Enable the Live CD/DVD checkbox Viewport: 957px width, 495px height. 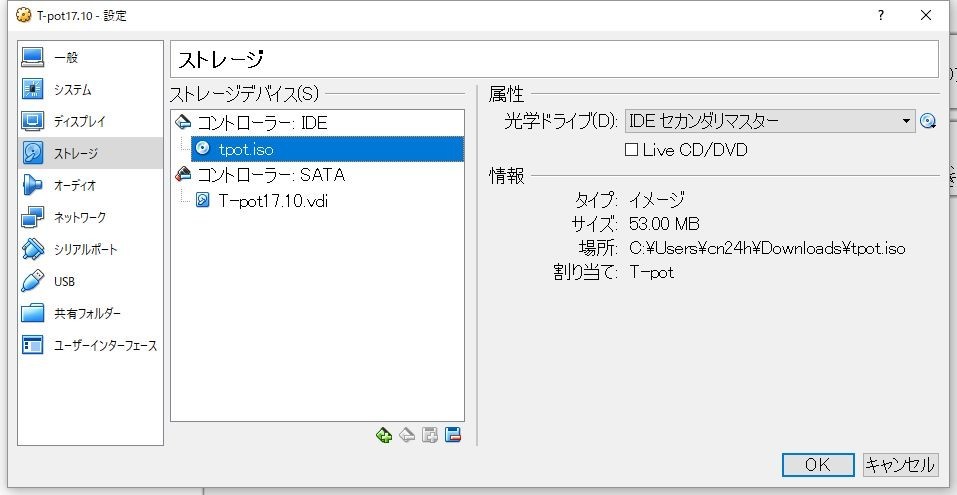coord(631,150)
